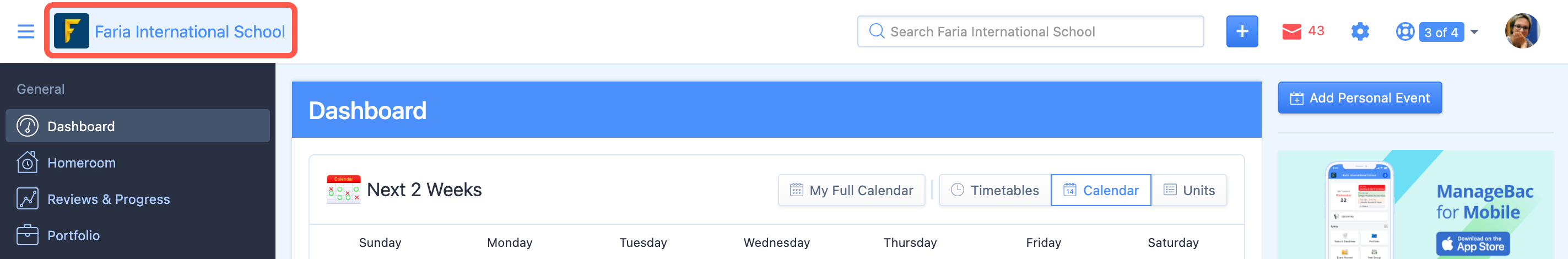Open the settings gear icon
The image size is (1568, 259).
(1360, 31)
